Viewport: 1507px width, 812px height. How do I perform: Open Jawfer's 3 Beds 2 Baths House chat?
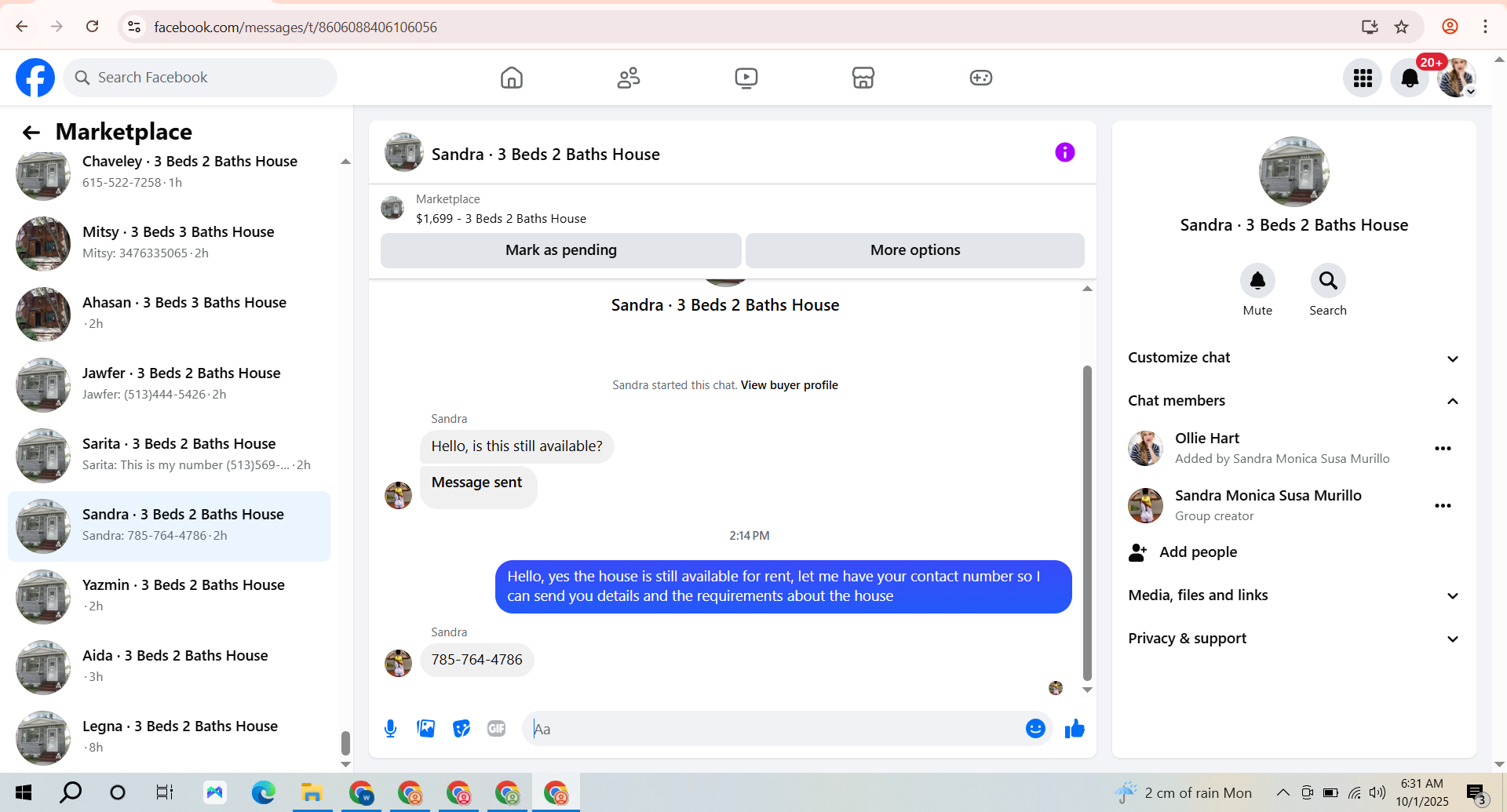[169, 384]
